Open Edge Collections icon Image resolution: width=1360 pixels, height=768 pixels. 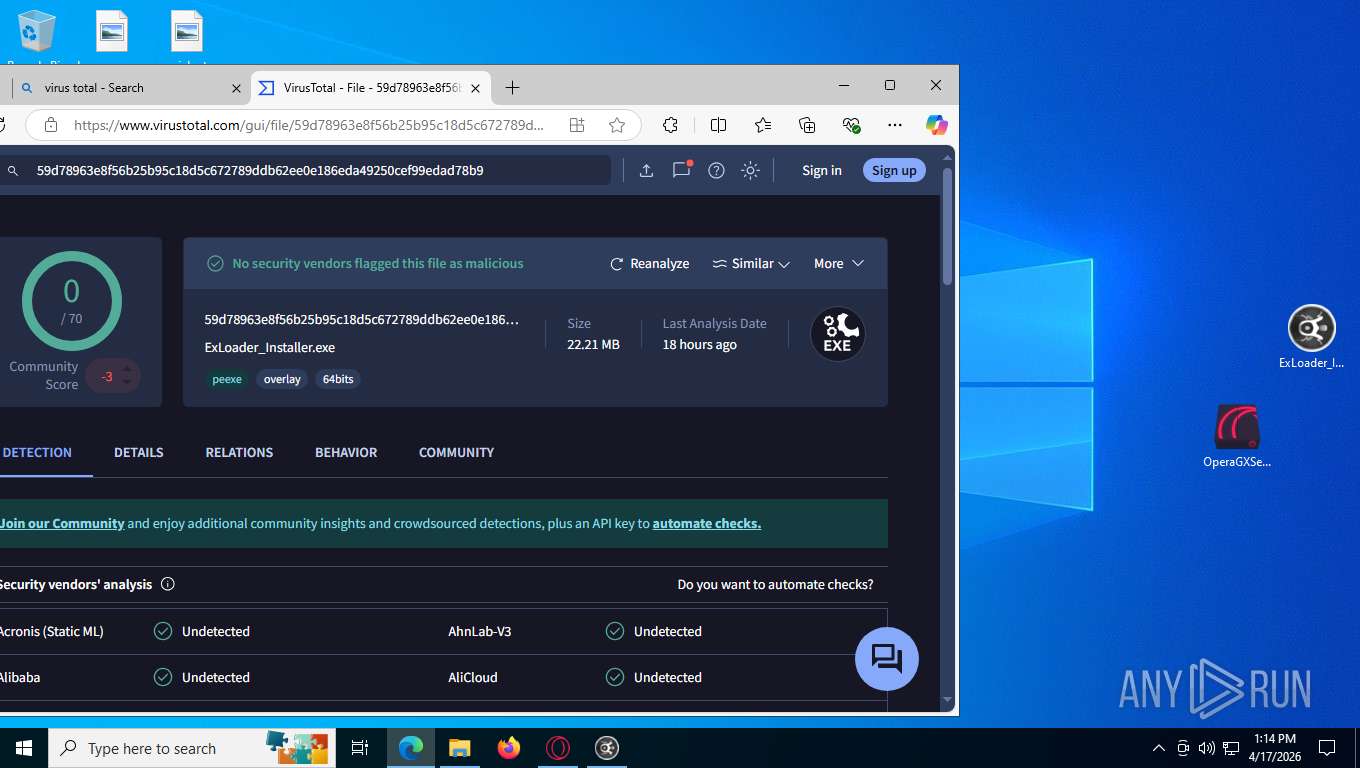tap(807, 125)
